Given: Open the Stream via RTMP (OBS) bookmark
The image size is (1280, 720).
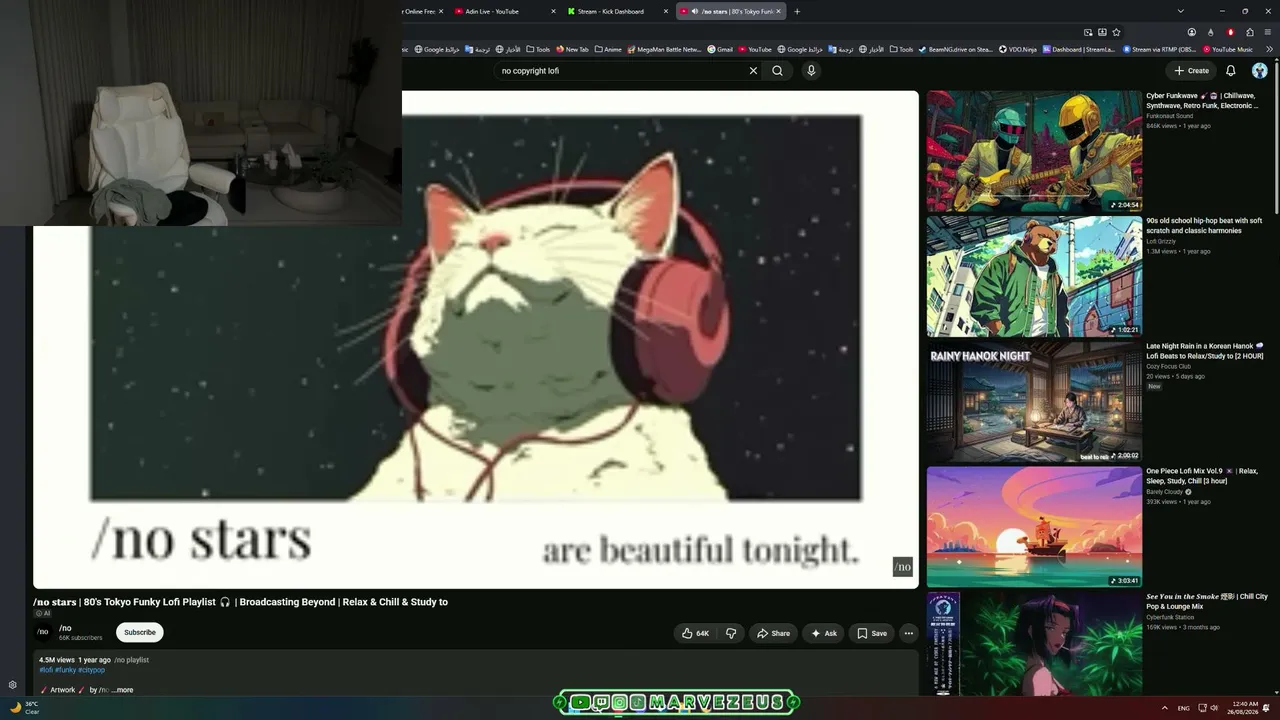Looking at the screenshot, I should 1159,49.
